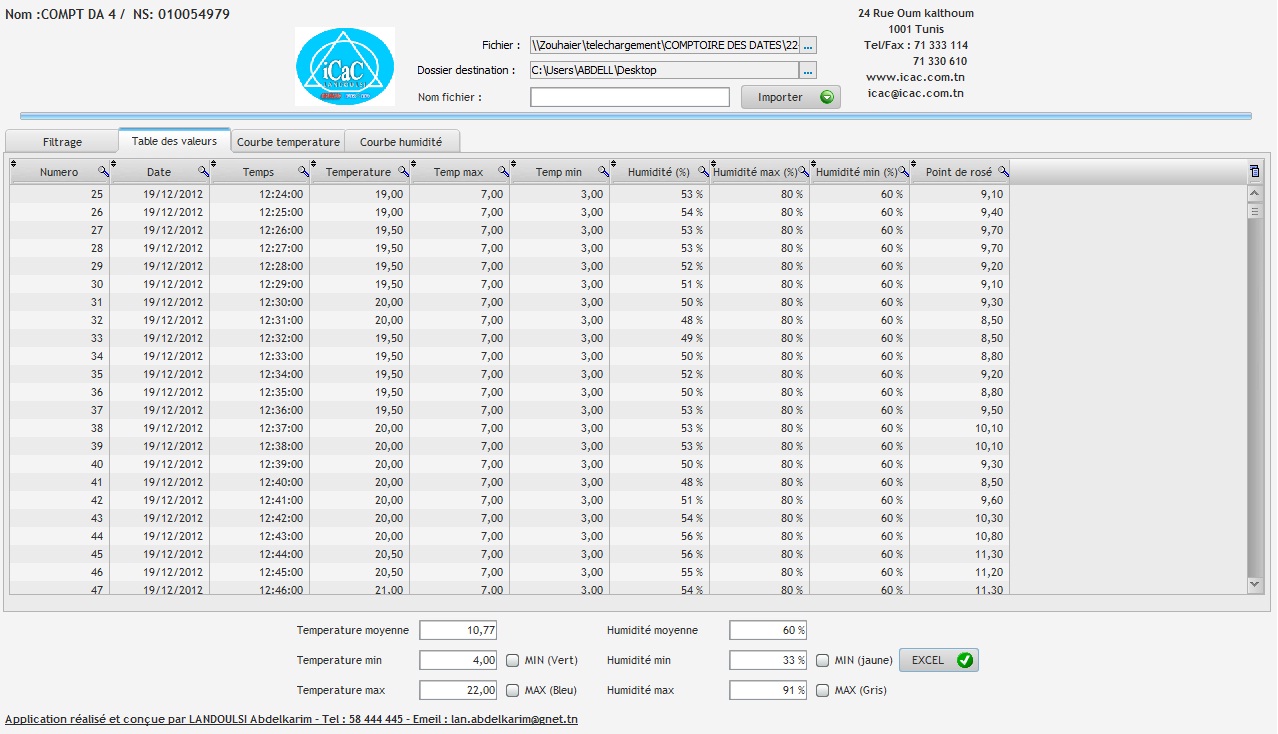Select the Table des valeurs tab
Viewport: 1278px width, 734px height.
[174, 140]
